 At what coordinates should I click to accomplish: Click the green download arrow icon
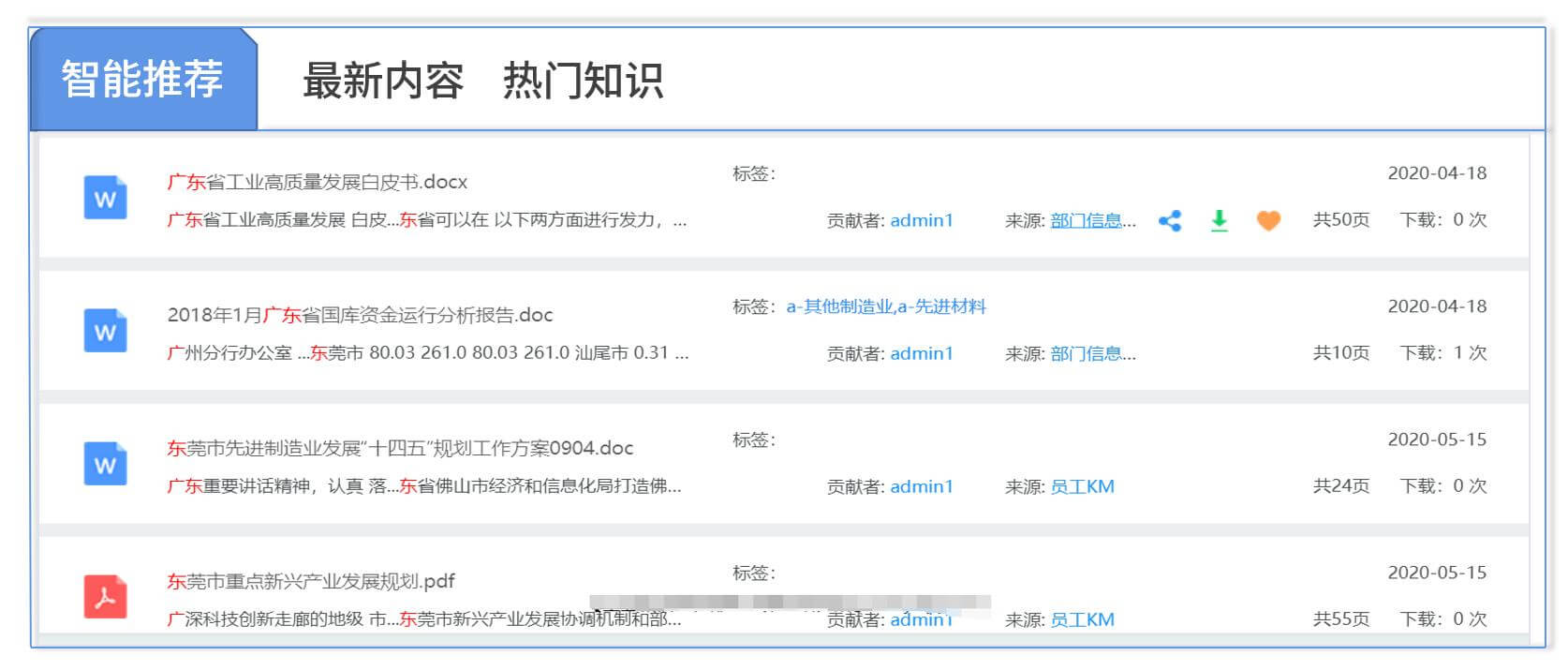[x=1219, y=221]
